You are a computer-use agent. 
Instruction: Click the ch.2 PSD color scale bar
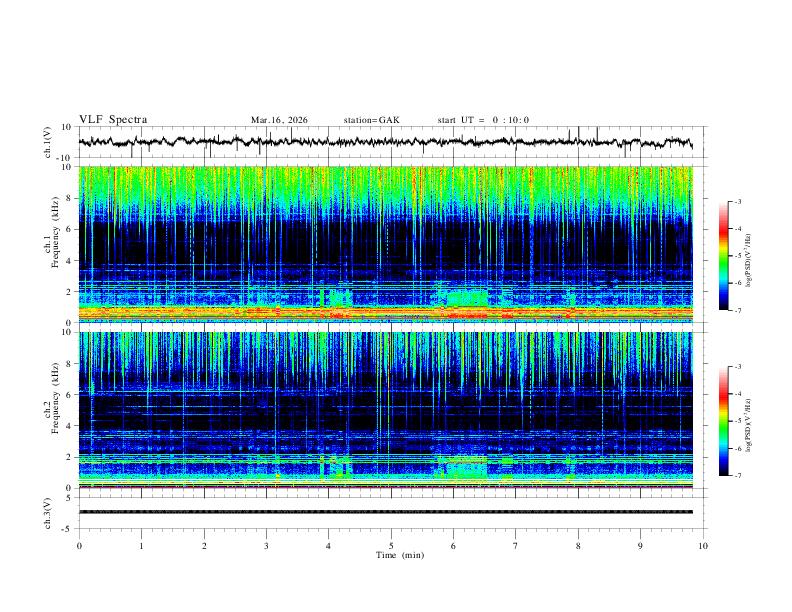point(723,421)
